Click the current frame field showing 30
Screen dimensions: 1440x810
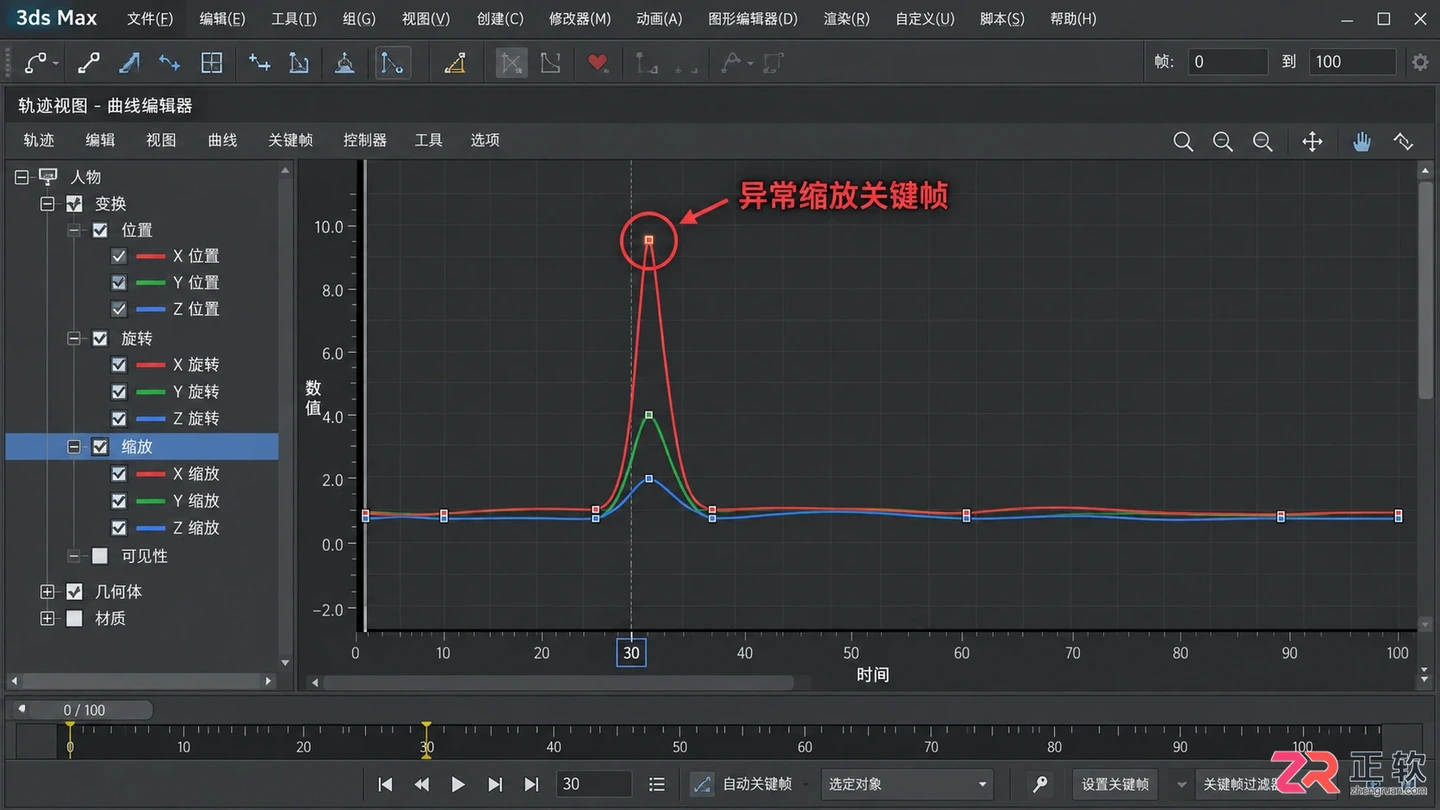(x=593, y=784)
